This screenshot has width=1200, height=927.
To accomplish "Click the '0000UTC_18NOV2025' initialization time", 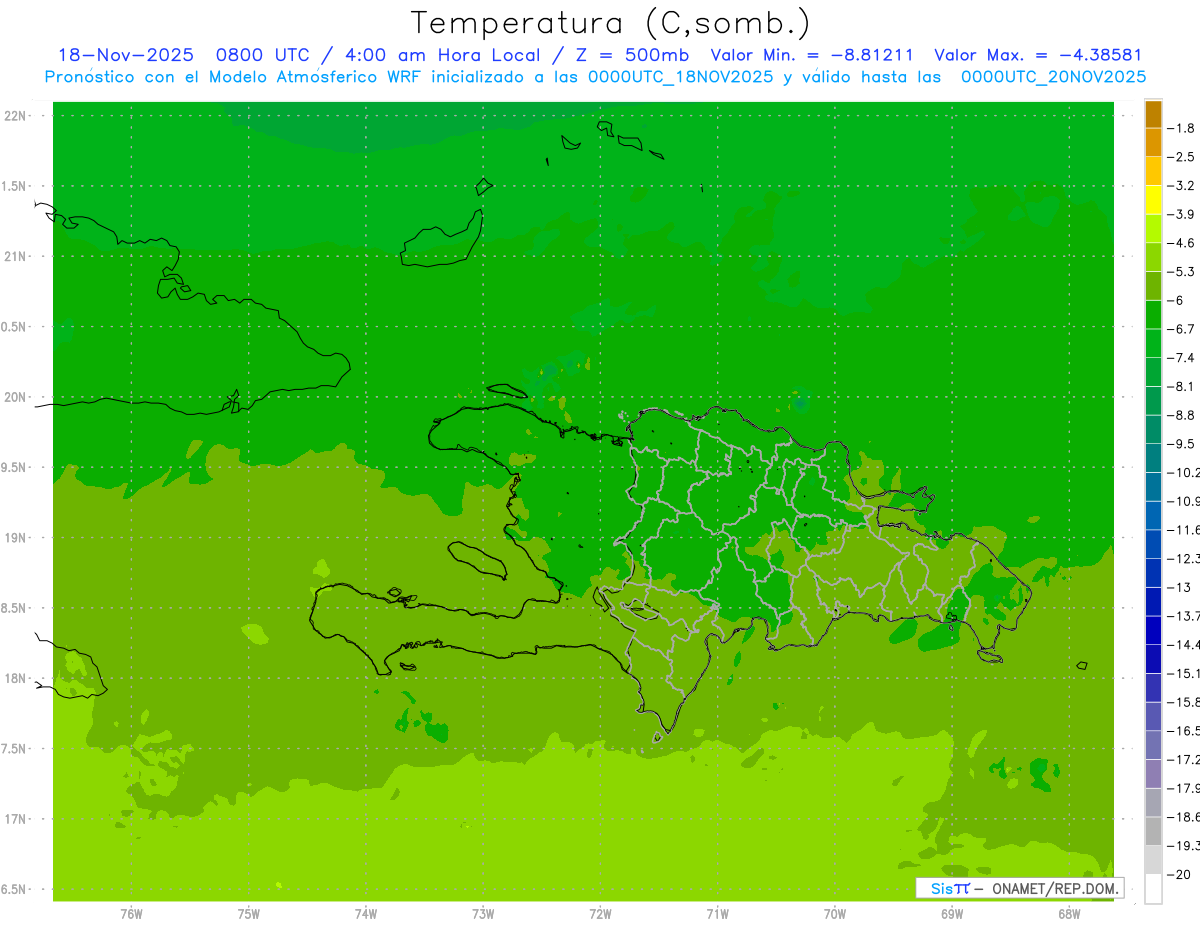I will click(x=680, y=77).
